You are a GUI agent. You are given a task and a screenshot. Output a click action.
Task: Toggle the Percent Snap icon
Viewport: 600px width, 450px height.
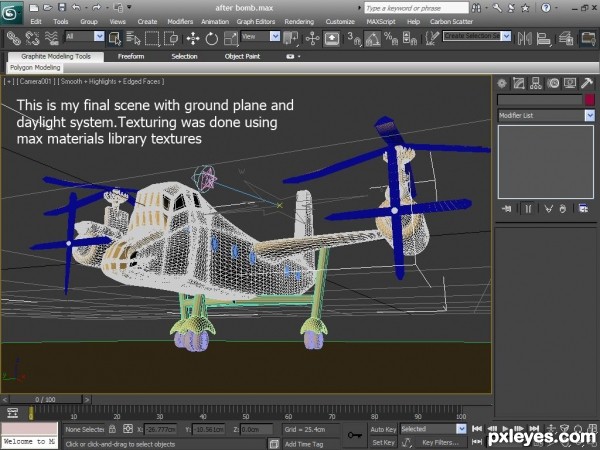(391, 39)
